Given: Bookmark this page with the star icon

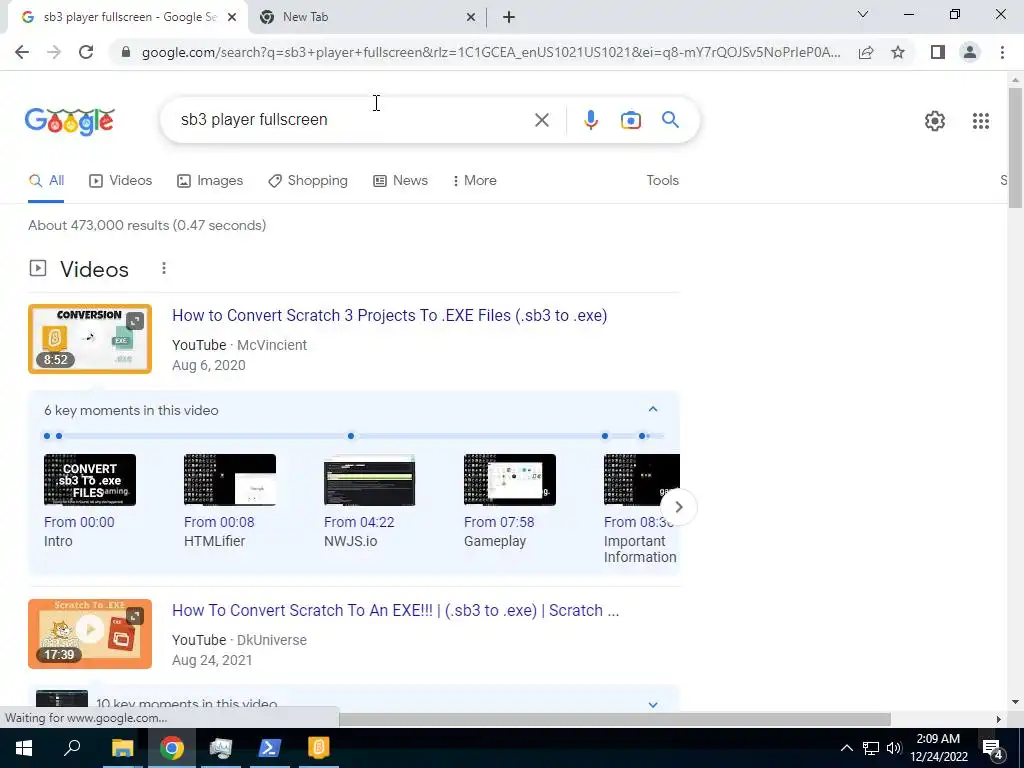Looking at the screenshot, I should [898, 52].
